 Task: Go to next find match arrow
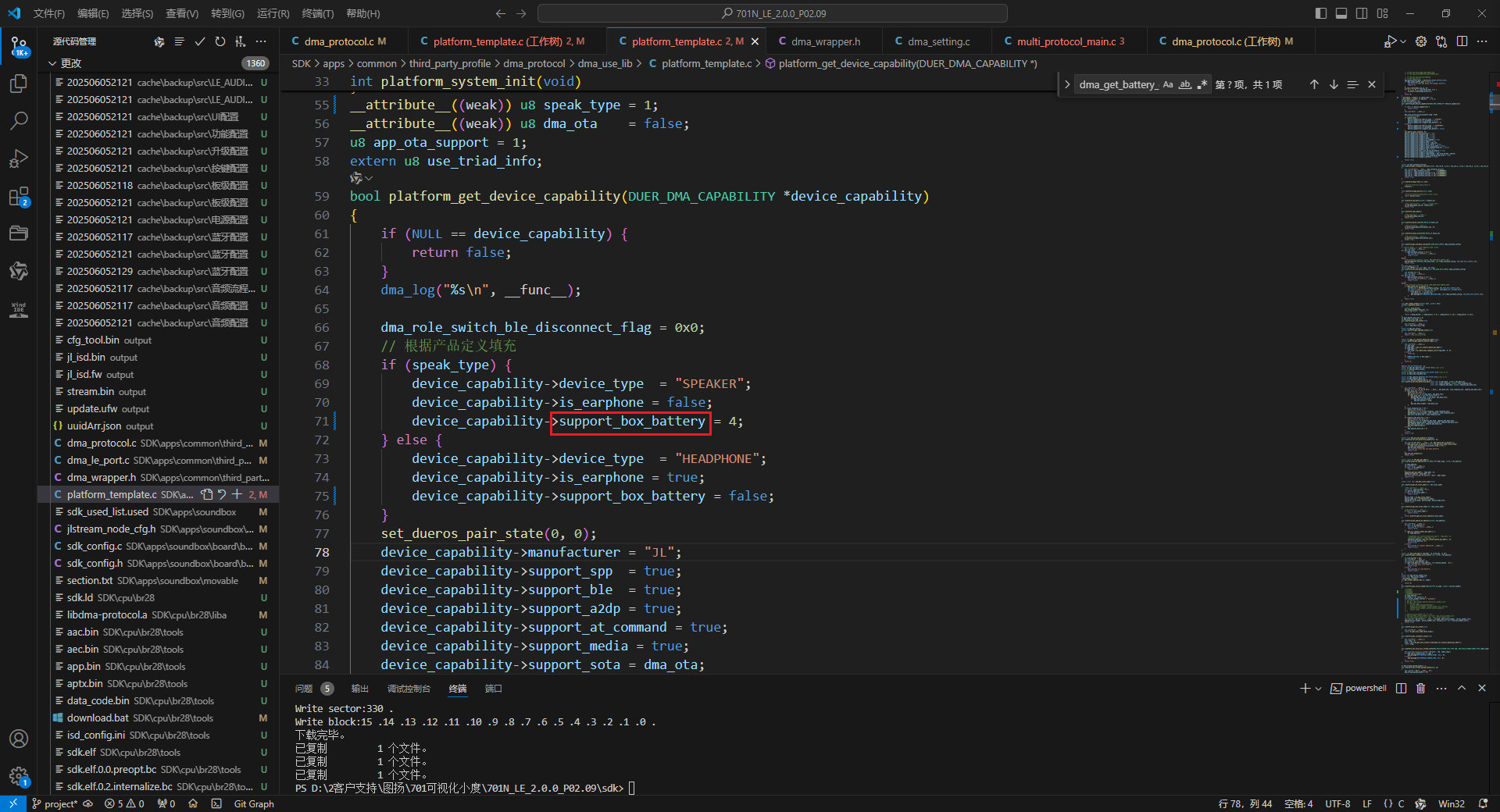(1334, 84)
